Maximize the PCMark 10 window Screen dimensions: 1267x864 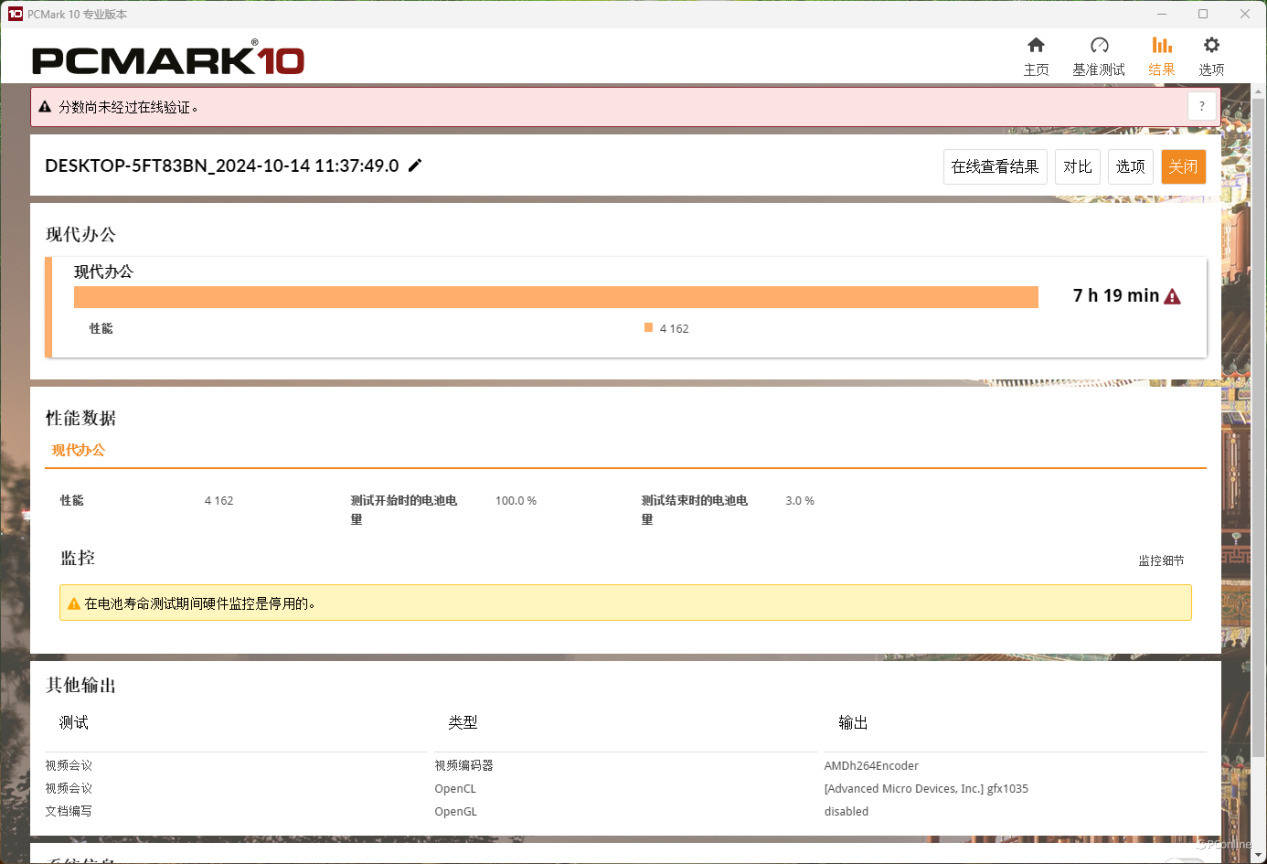click(1202, 14)
